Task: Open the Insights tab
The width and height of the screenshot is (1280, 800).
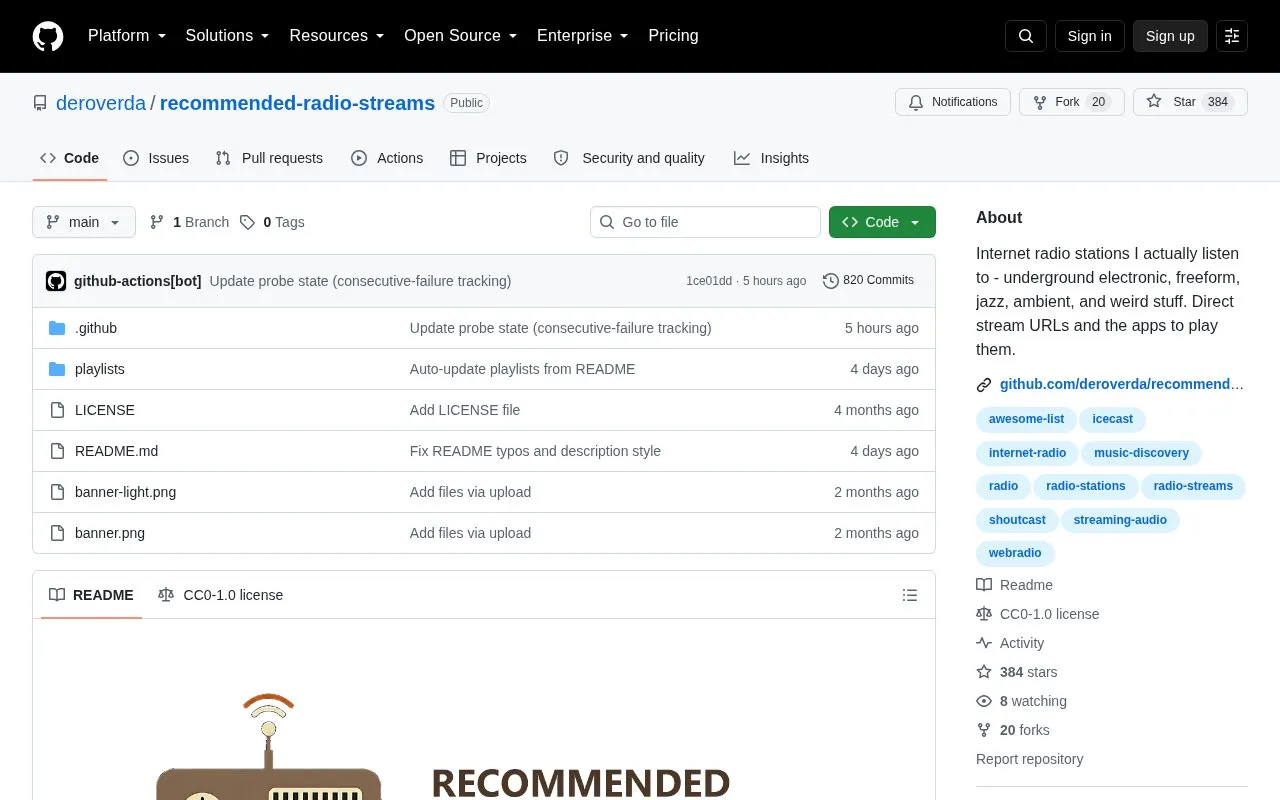Action: tap(771, 158)
